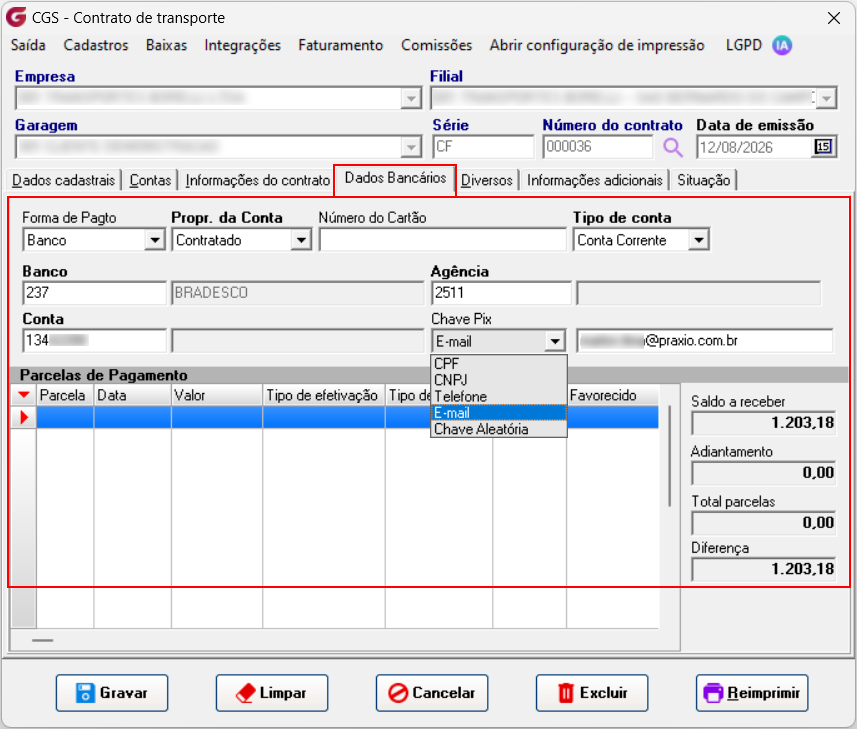Image resolution: width=857 pixels, height=729 pixels.
Task: Select the Dados Bancários tab
Action: [x=395, y=178]
